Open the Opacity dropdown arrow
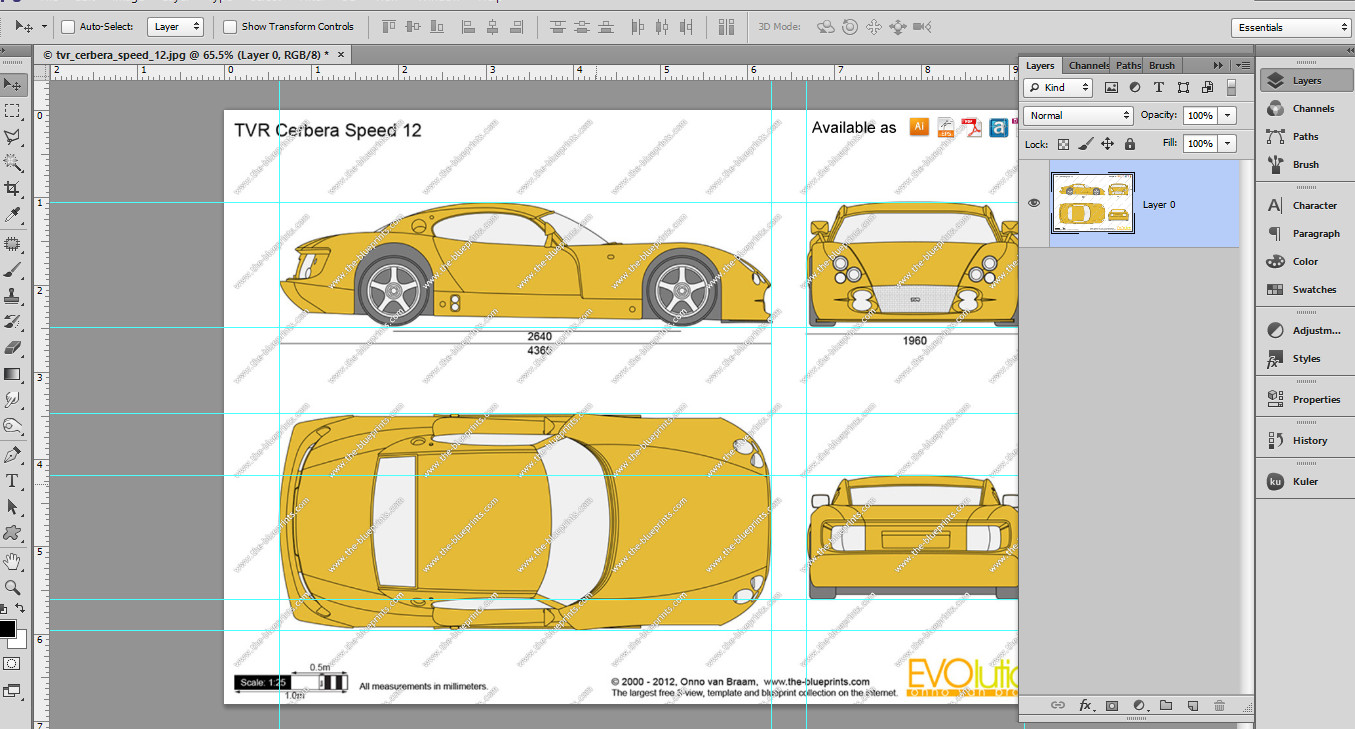This screenshot has width=1355, height=729. 1227,115
